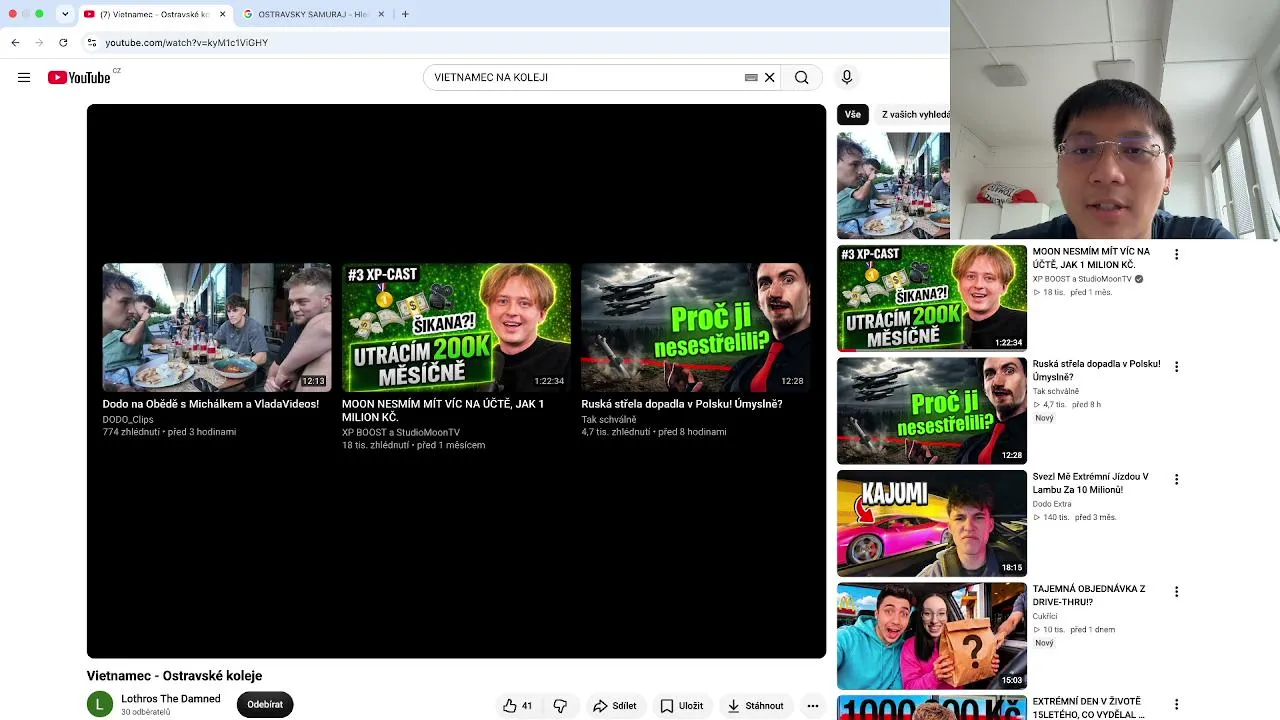The width and height of the screenshot is (1280, 720).
Task: Open Lothros The Damned channel name
Action: (171, 699)
